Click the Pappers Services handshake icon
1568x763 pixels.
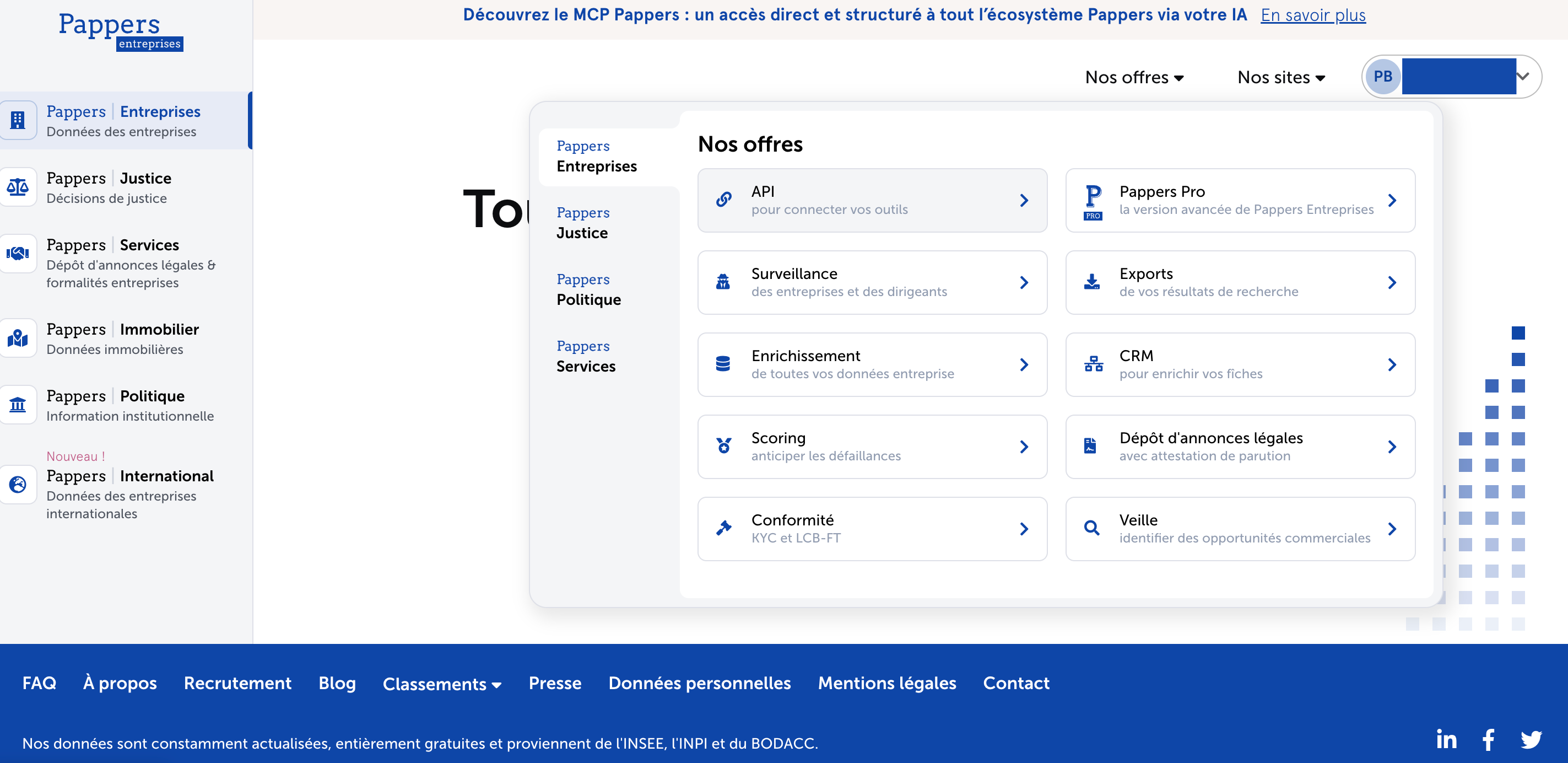coord(18,253)
